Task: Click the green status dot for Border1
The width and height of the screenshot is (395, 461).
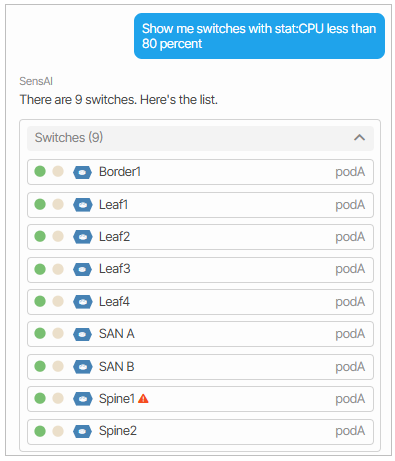Action: pos(40,171)
